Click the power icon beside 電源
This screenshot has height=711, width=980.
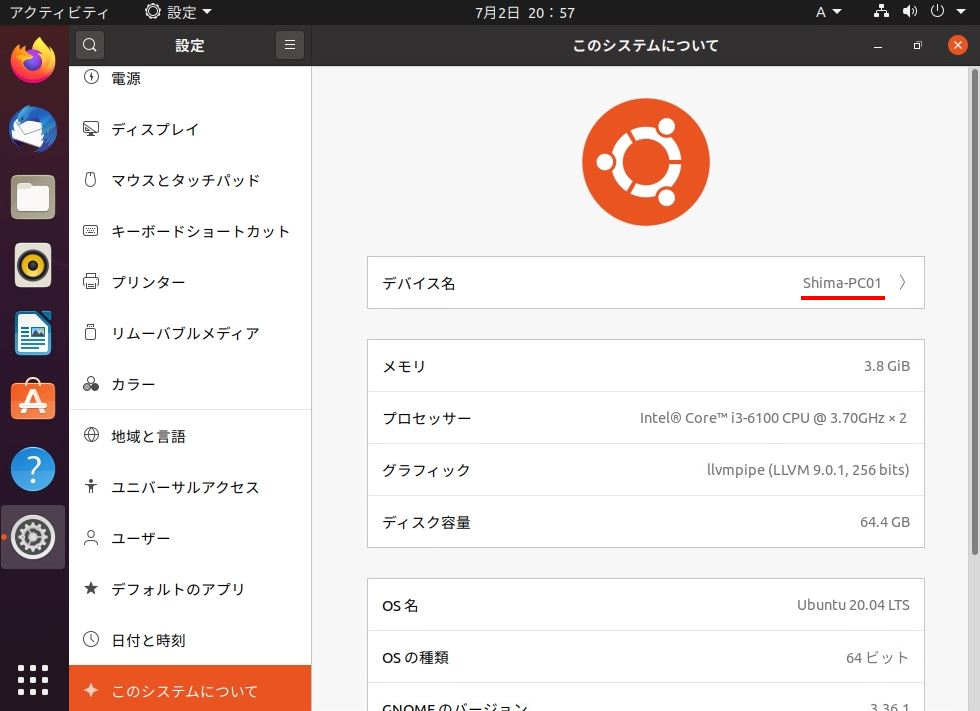pyautogui.click(x=91, y=77)
